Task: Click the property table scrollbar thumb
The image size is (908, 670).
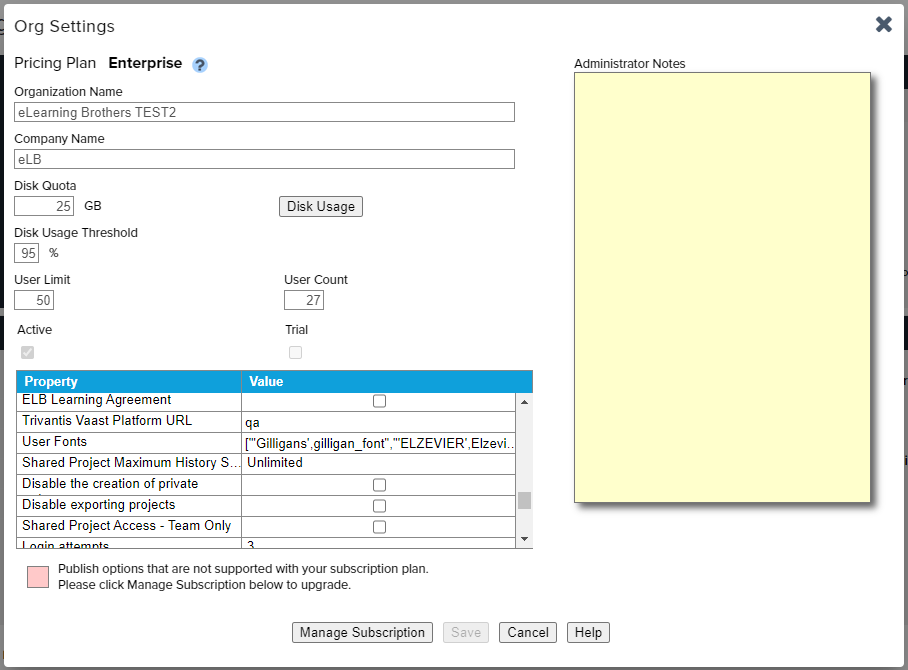Action: [524, 500]
